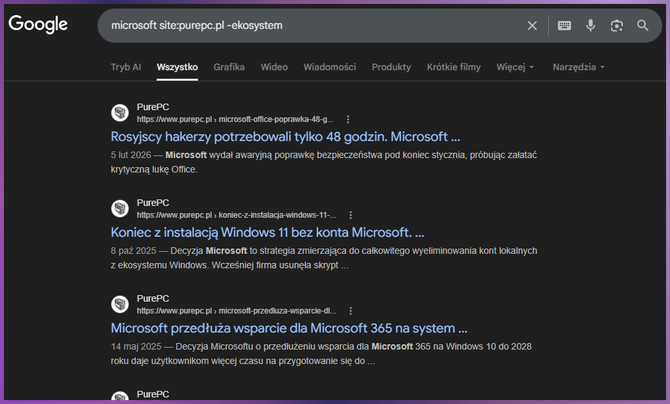Click the Google logo
Screen dimensions: 670x404
coord(38,24)
